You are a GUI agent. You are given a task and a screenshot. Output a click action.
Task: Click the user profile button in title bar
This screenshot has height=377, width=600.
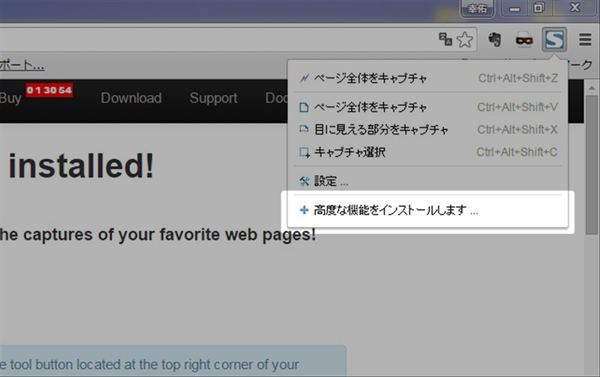click(x=478, y=8)
